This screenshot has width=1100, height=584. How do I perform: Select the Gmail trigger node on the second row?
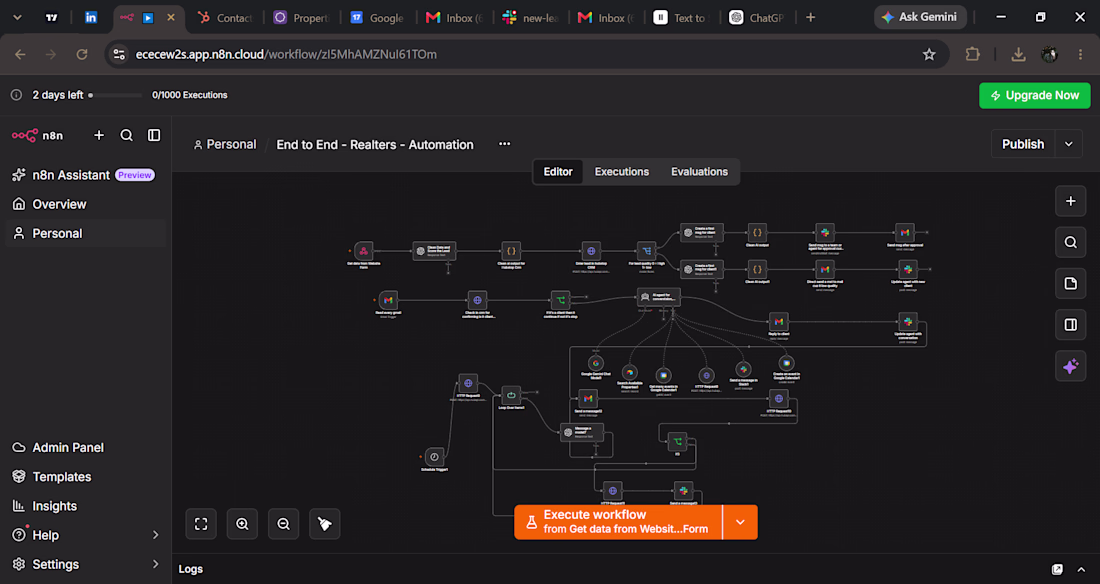coord(388,300)
